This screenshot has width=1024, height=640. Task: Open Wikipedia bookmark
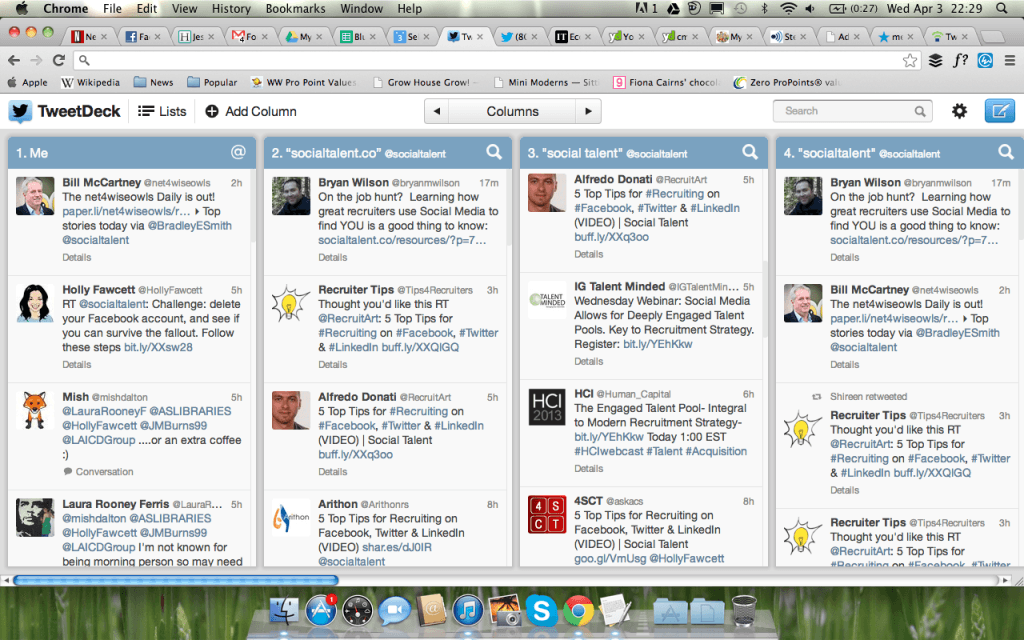(91, 82)
